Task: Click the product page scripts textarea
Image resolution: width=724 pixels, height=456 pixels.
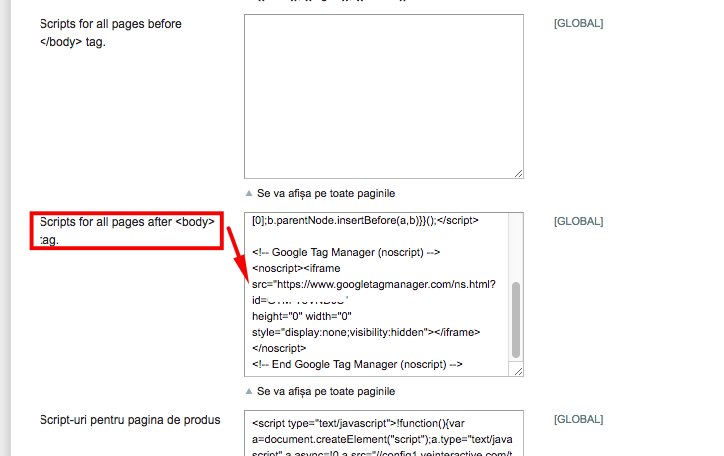Action: (x=384, y=433)
